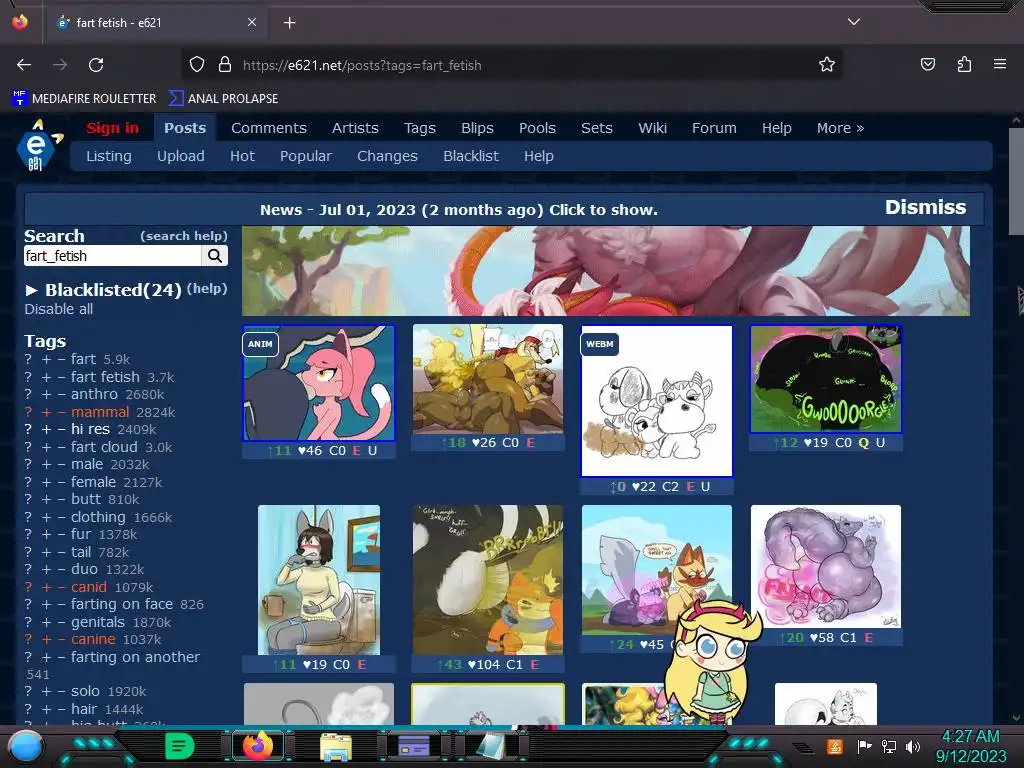Image resolution: width=1024 pixels, height=768 pixels.
Task: Open the Pools page
Action: pyautogui.click(x=537, y=128)
